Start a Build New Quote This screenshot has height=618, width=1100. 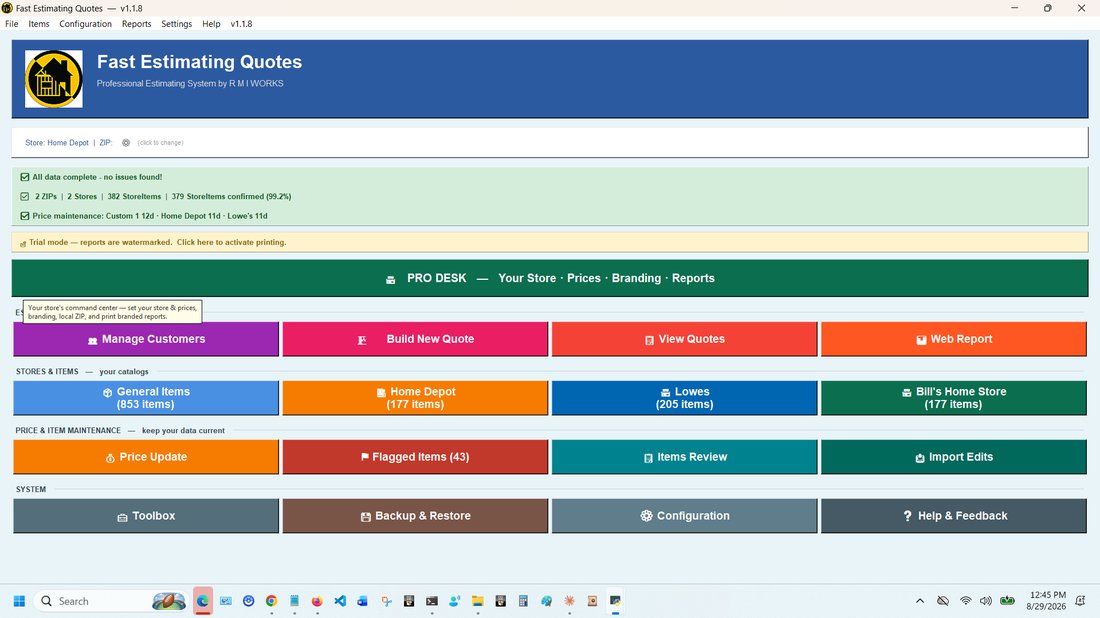pos(415,339)
